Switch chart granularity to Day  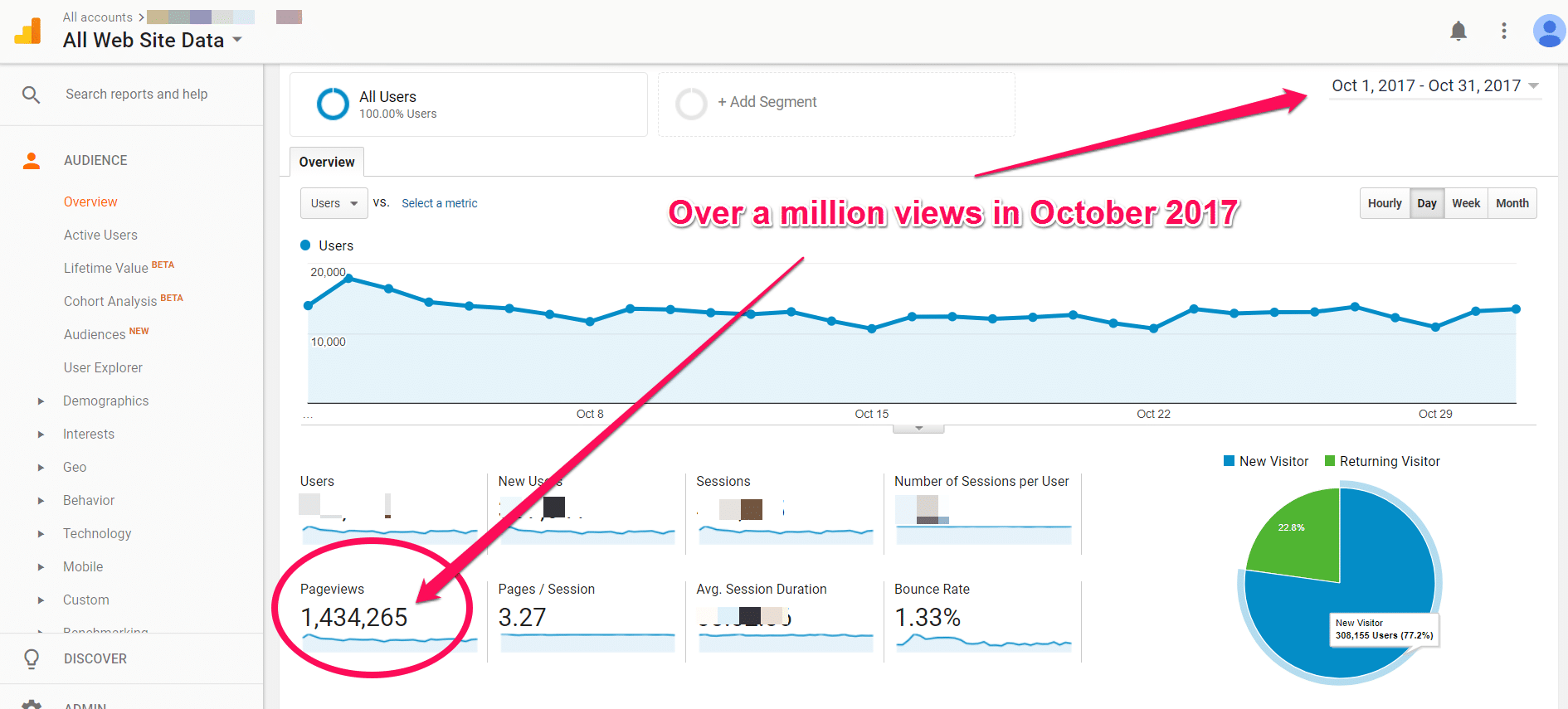[x=1427, y=203]
